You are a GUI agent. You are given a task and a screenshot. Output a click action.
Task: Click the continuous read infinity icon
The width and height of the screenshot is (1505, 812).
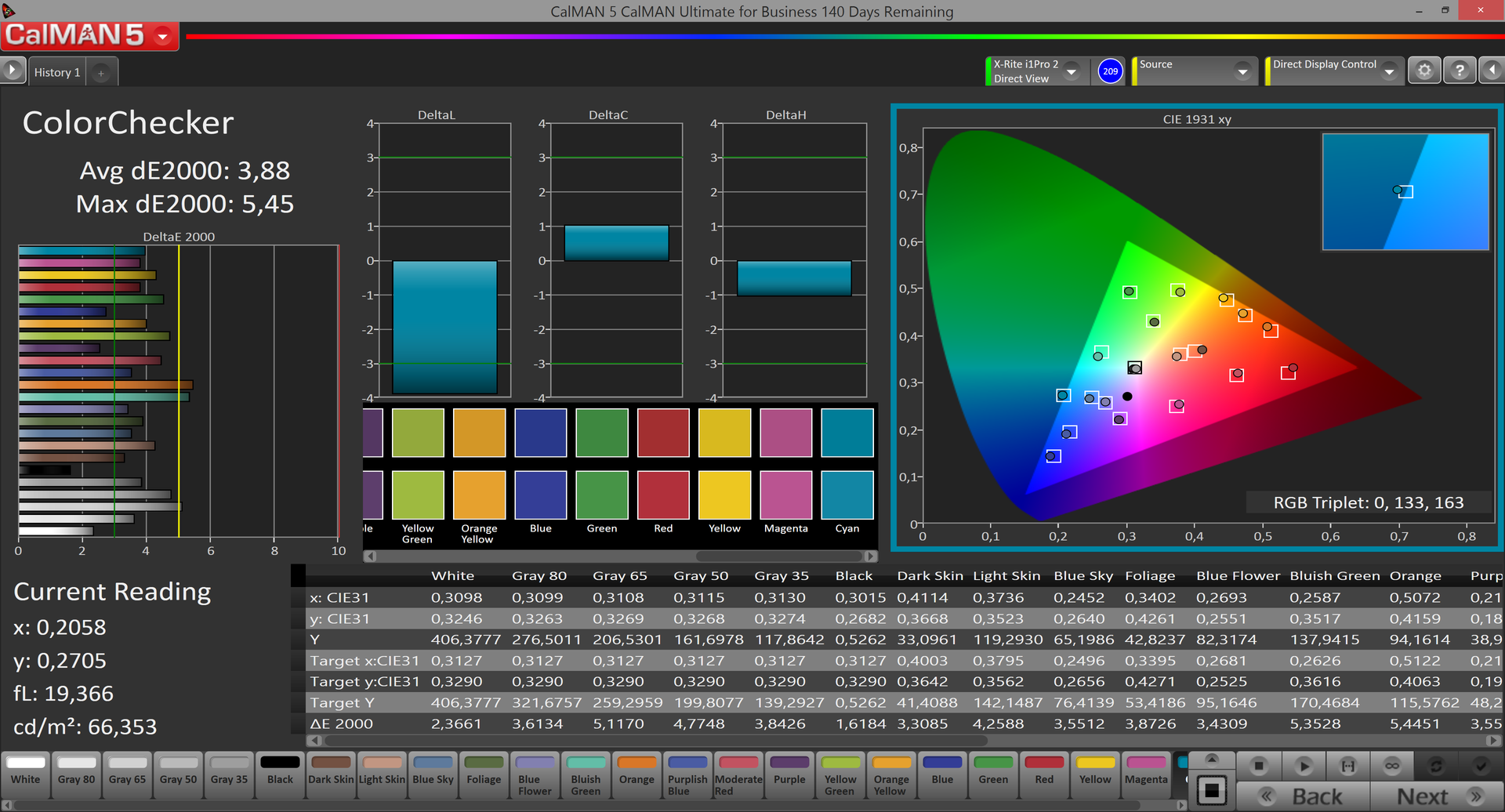[1392, 766]
